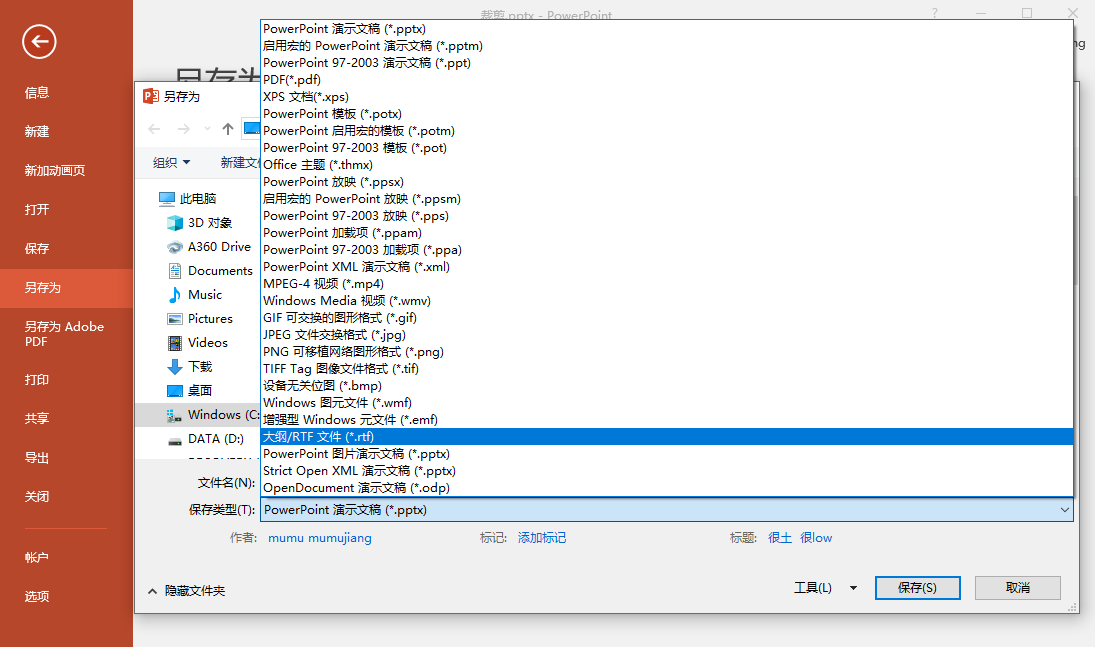
Task: Choose PowerPoint 97-2003 模板 (*.pot)
Action: [666, 147]
